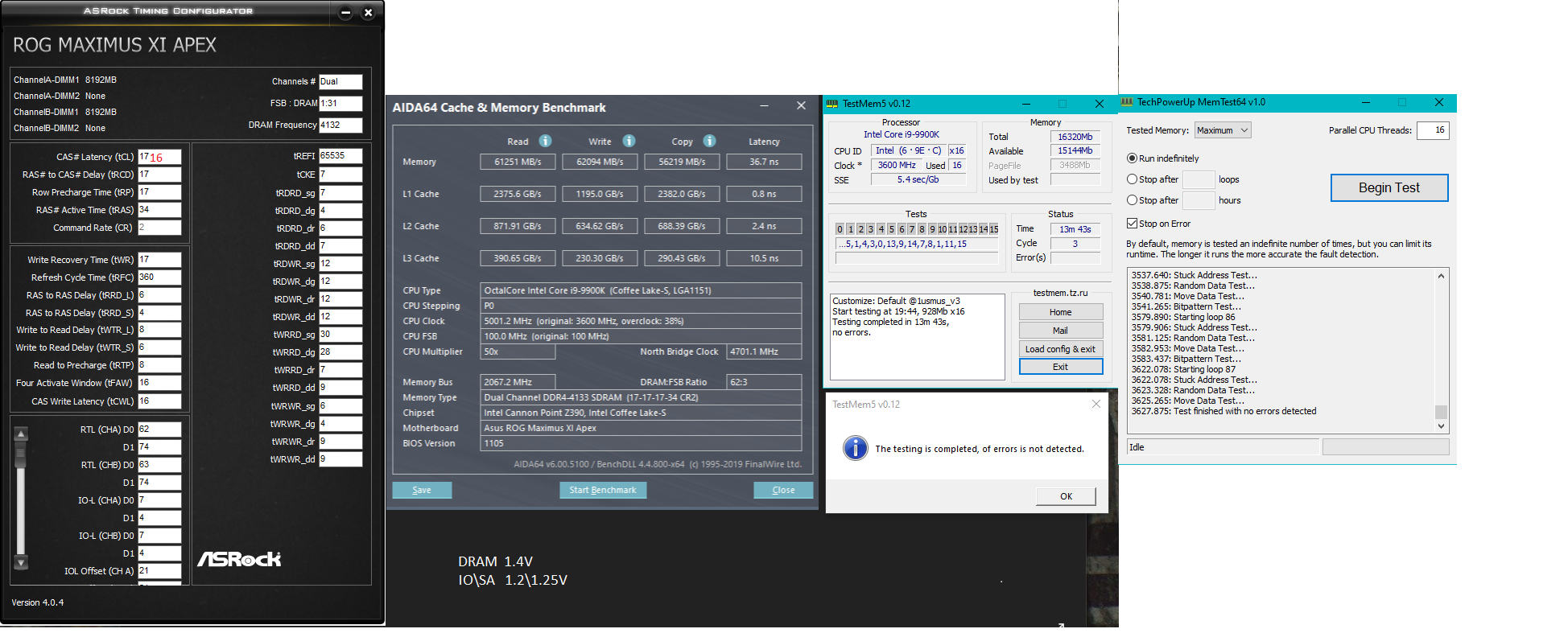This screenshot has height=633, width=1568.
Task: Click TestMem5 Time value 13m 43s
Action: [x=1075, y=229]
